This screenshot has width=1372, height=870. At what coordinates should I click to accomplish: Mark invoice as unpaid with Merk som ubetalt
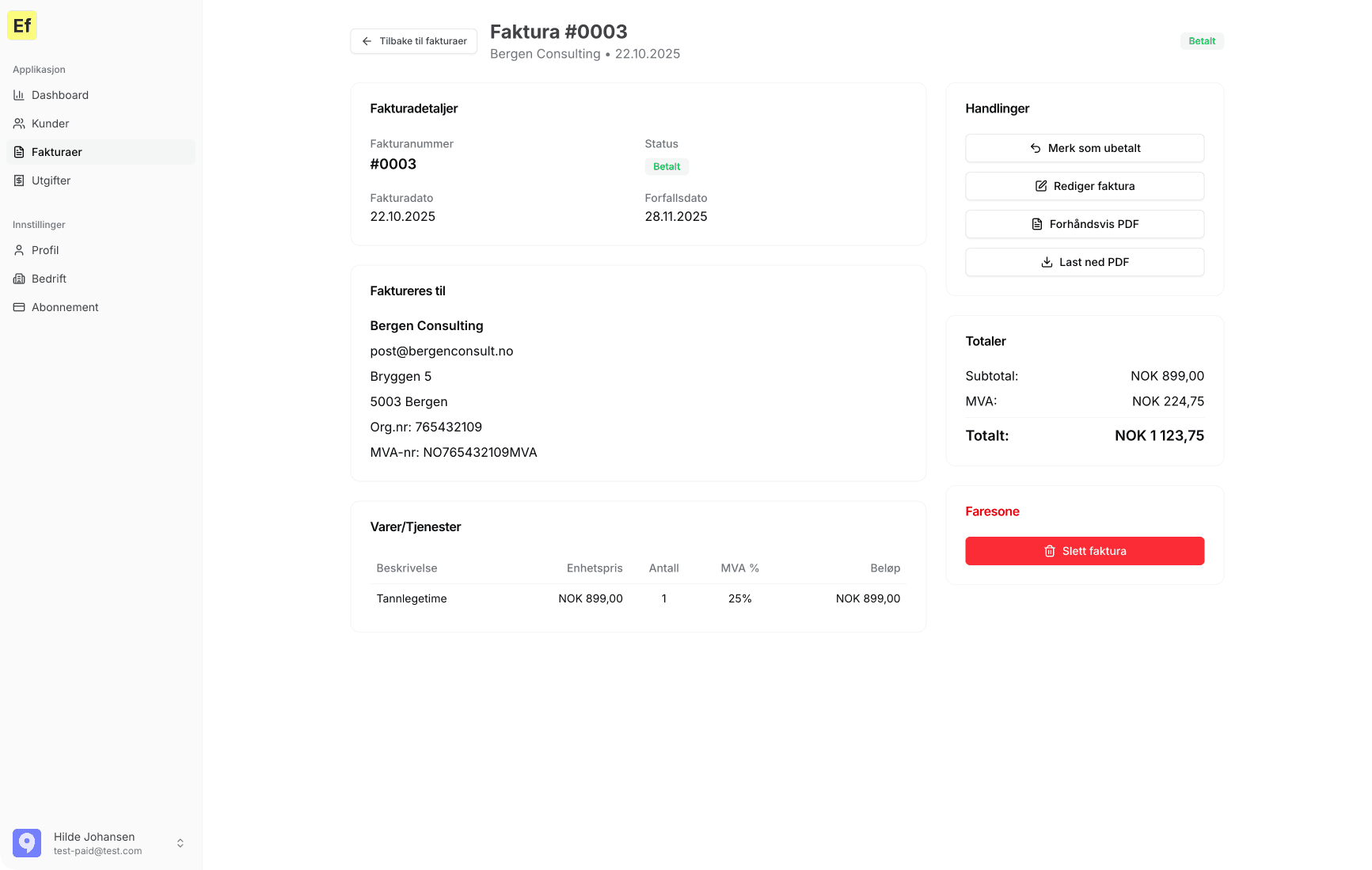tap(1085, 148)
